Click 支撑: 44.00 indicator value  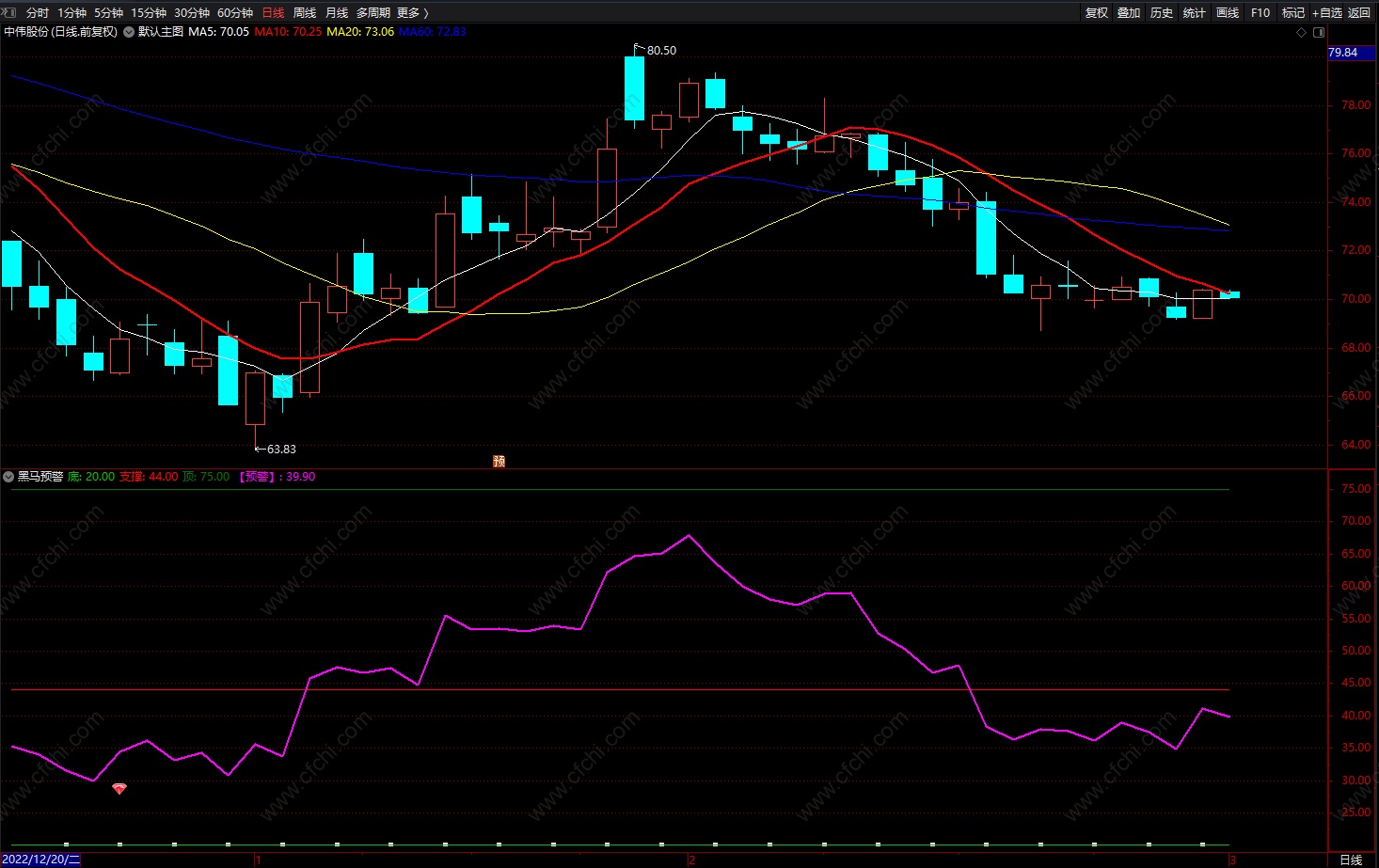point(149,477)
